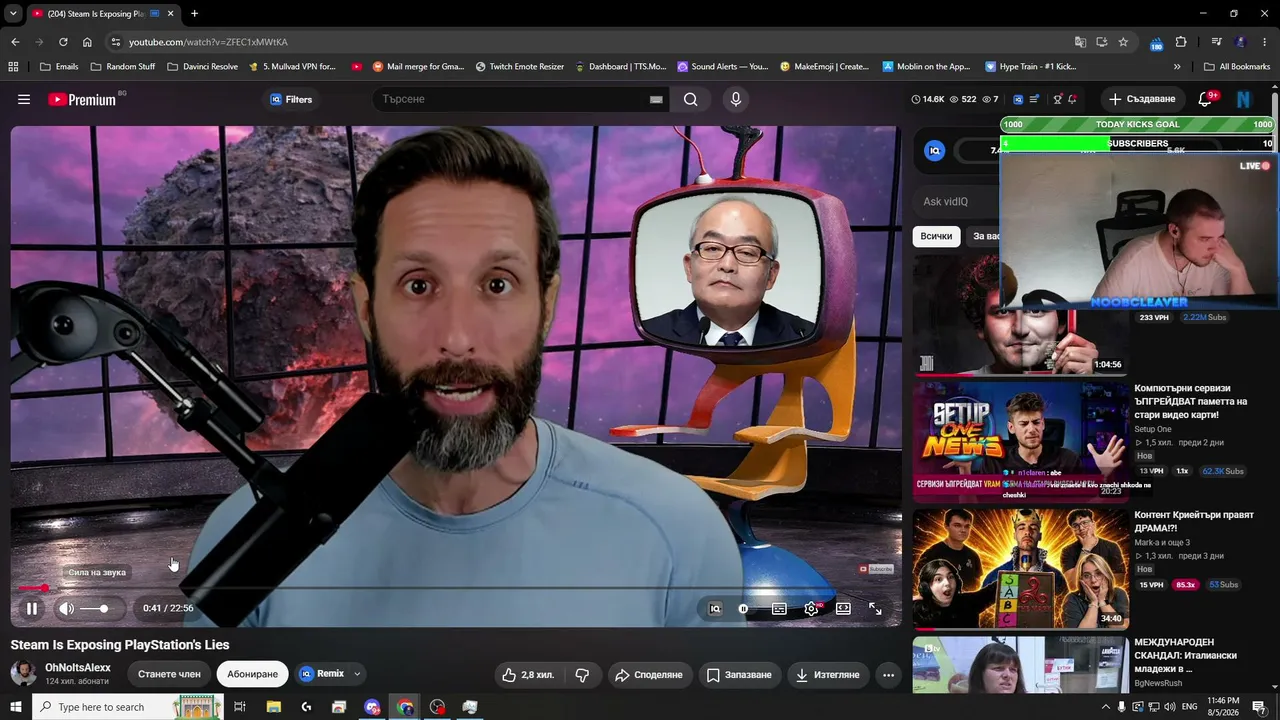Viewport: 1280px width, 720px height.
Task: Select the Всички filter chip
Action: [936, 236]
